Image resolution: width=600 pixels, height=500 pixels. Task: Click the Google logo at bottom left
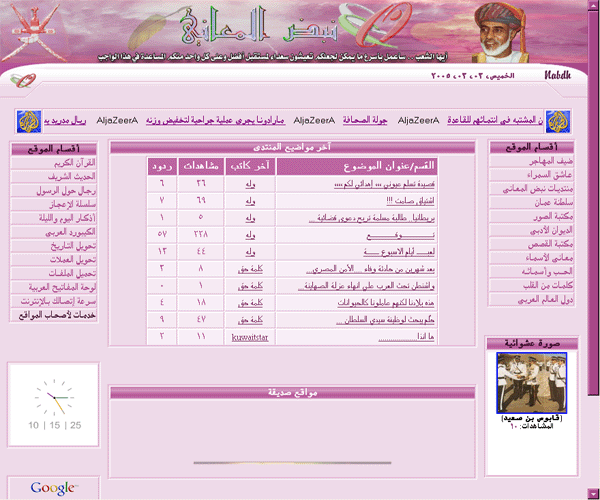point(53,488)
